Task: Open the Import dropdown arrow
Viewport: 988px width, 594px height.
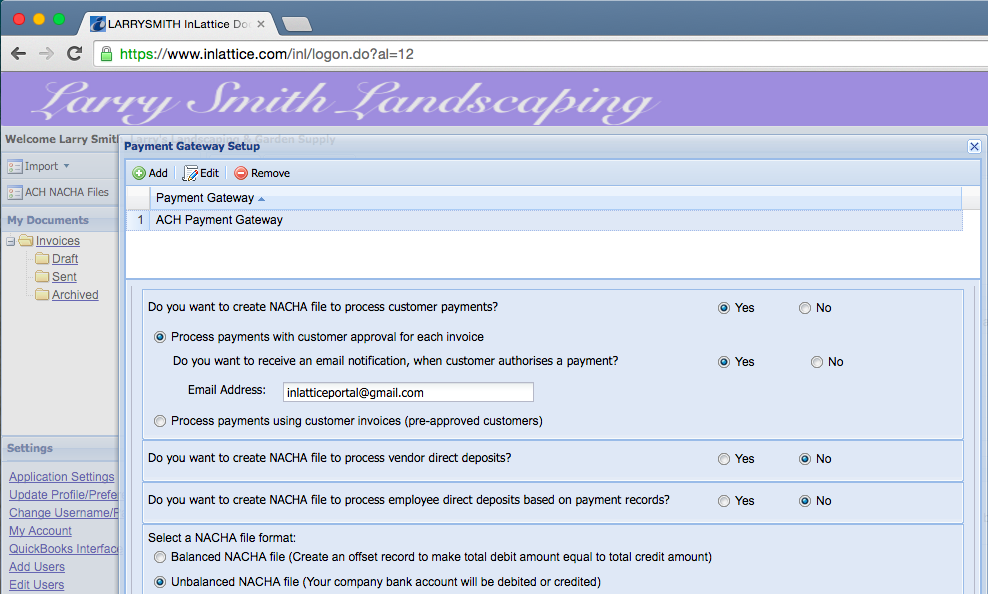Action: point(66,166)
